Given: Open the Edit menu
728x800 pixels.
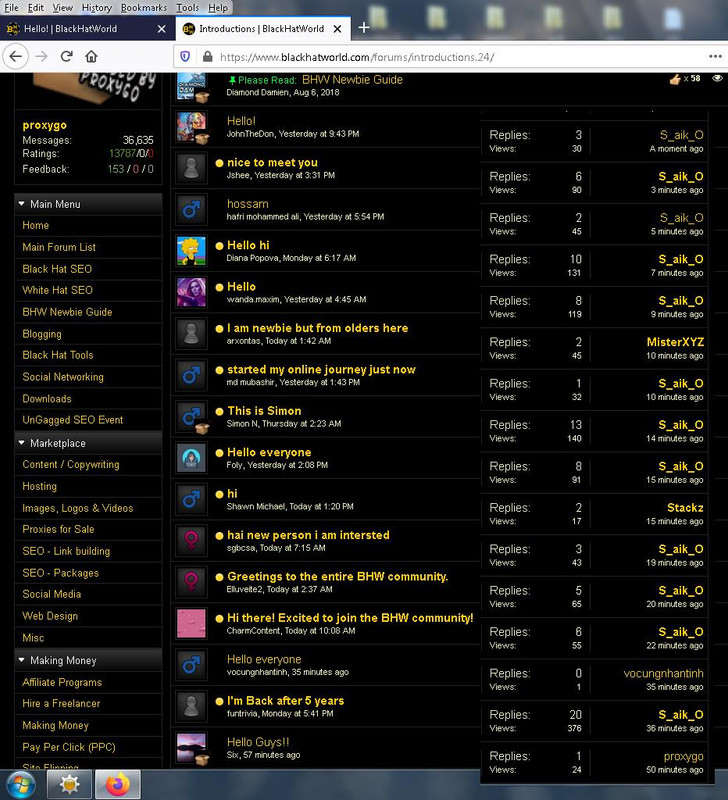Looking at the screenshot, I should click(x=36, y=8).
